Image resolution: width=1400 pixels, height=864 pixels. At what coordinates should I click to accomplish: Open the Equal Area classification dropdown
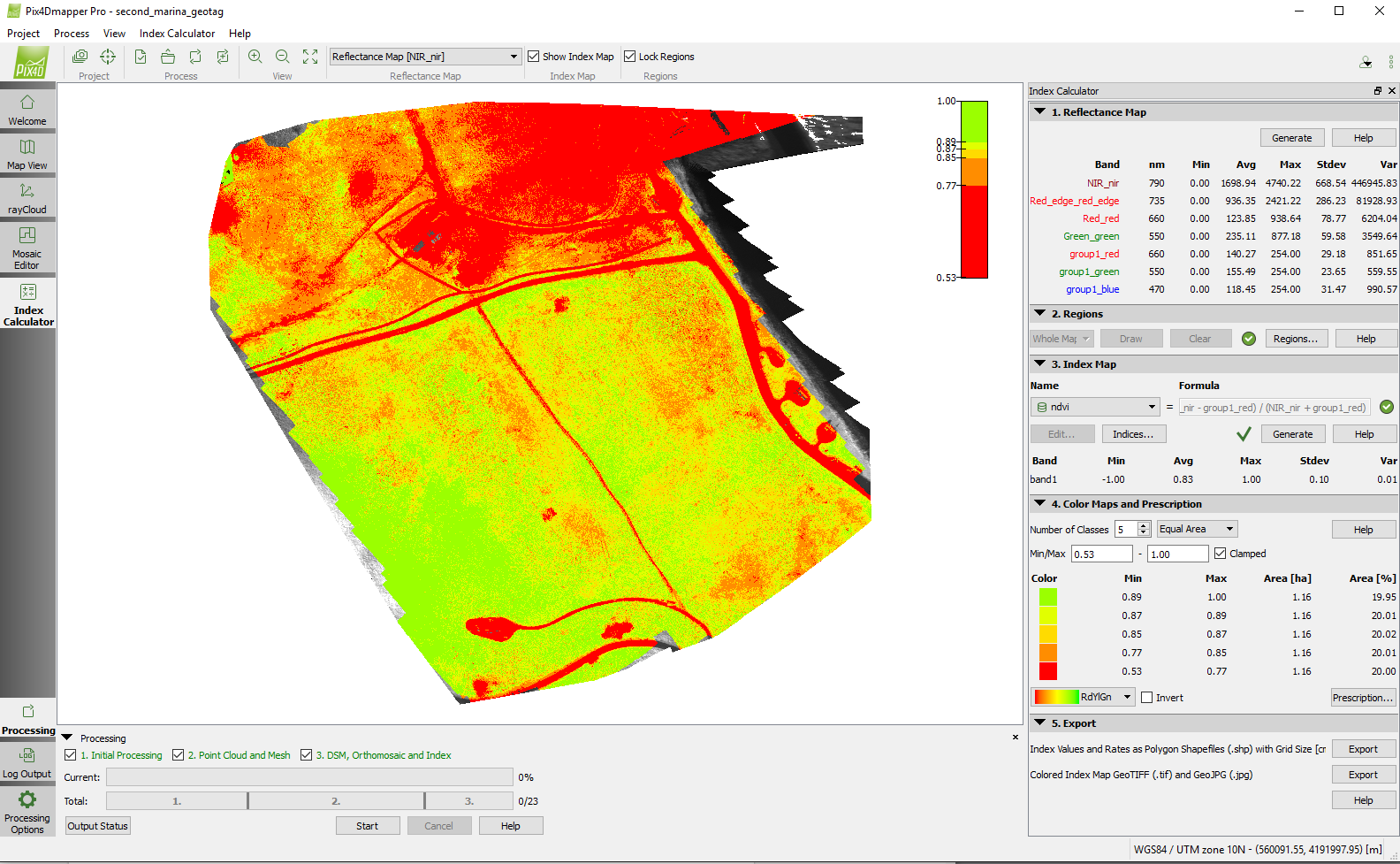pyautogui.click(x=1197, y=529)
